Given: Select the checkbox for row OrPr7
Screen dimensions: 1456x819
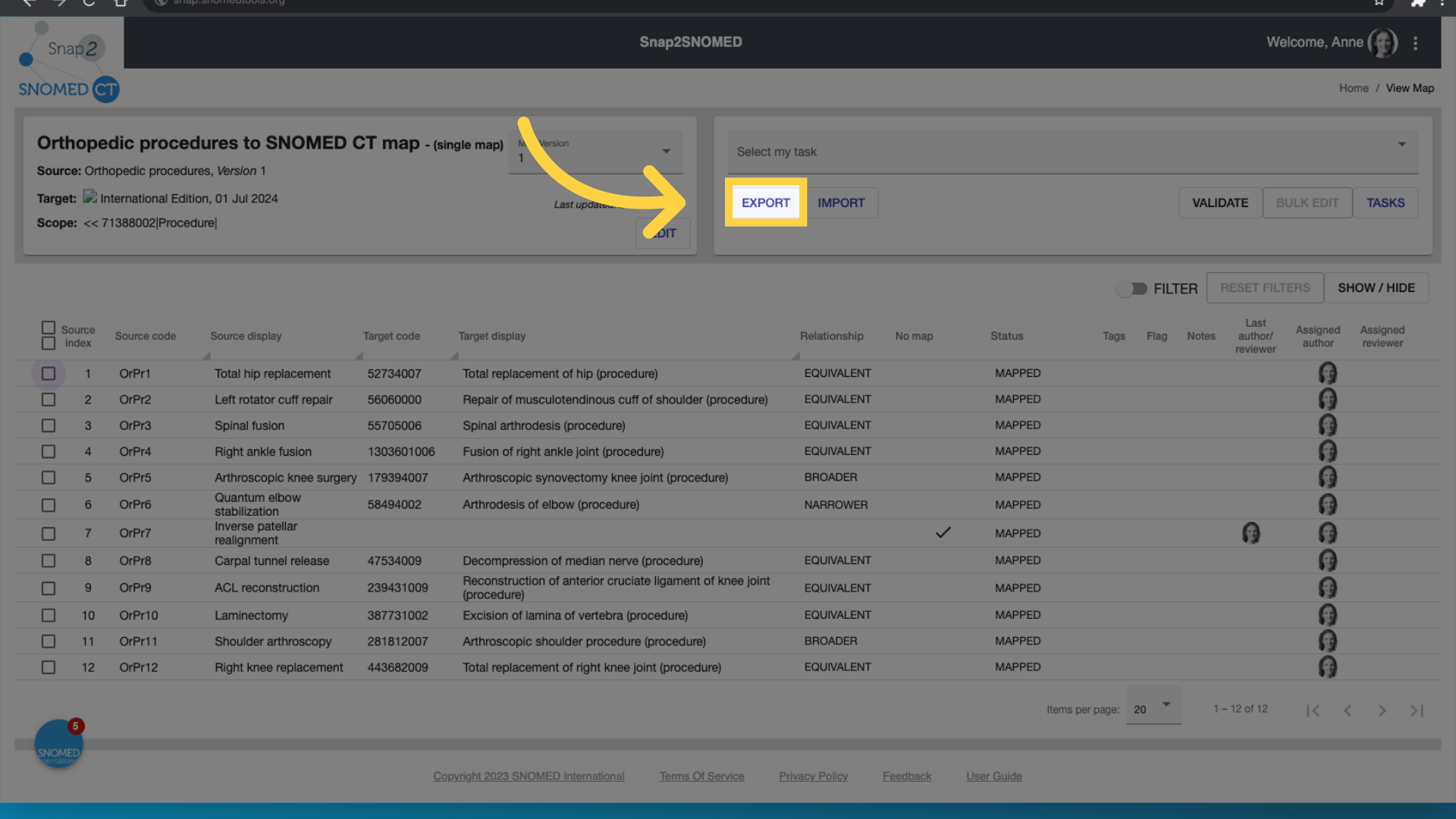Looking at the screenshot, I should 49,534.
